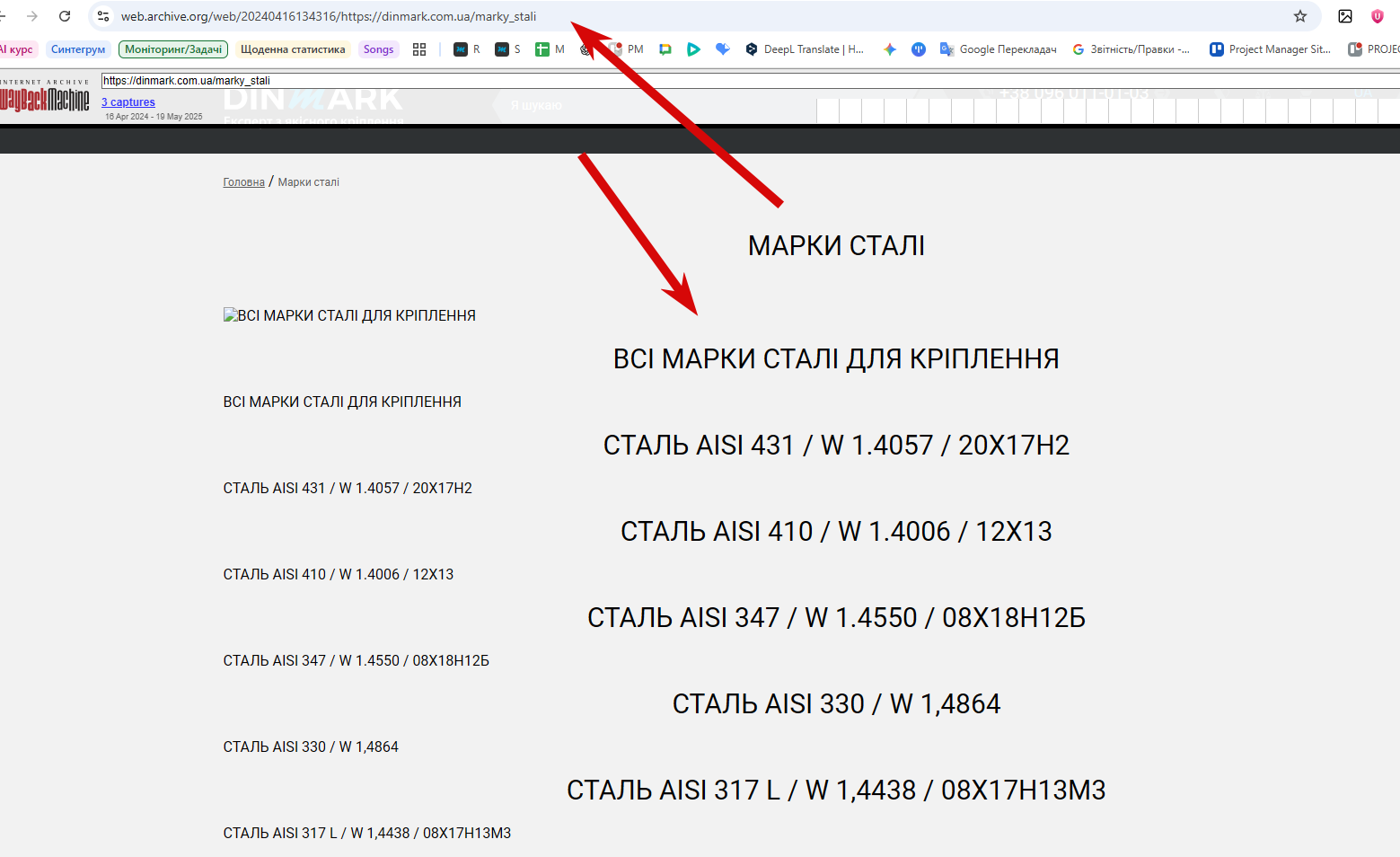1400x857 pixels.
Task: Open the Моніторинг/Задачі bookmark
Action: 173,49
